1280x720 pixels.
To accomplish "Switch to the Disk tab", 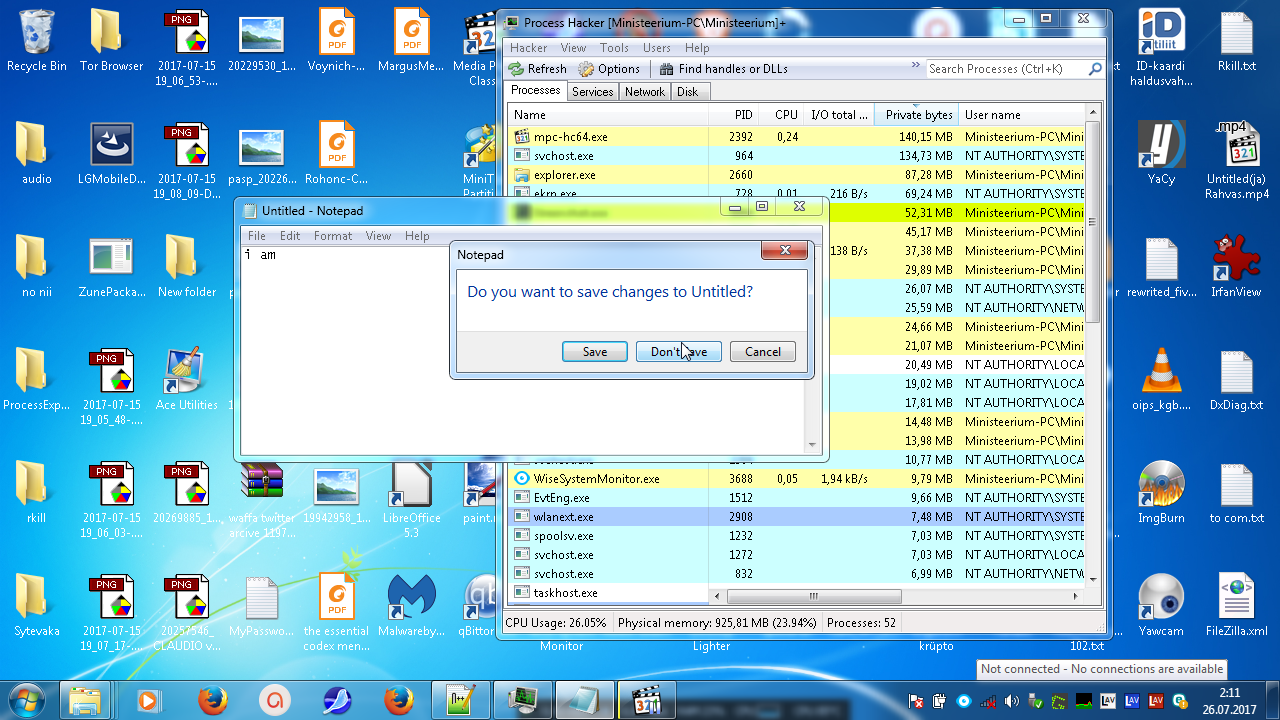I will pos(688,92).
